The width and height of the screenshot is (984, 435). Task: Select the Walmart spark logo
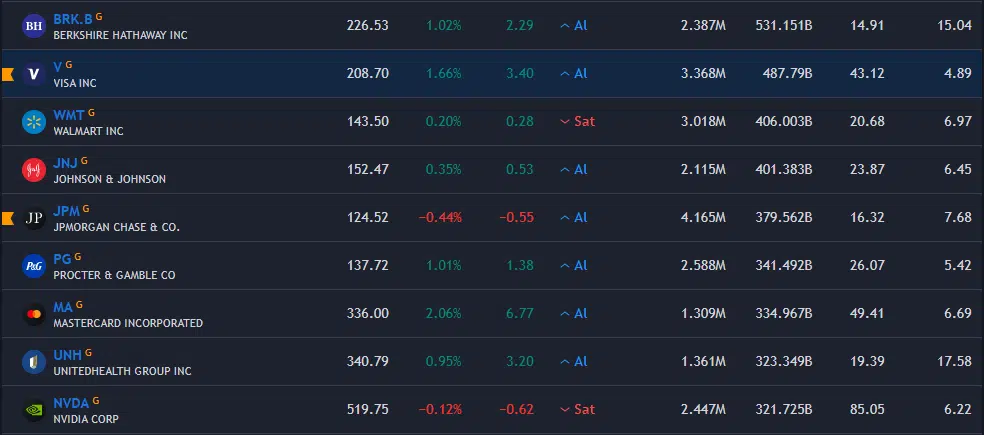34,122
